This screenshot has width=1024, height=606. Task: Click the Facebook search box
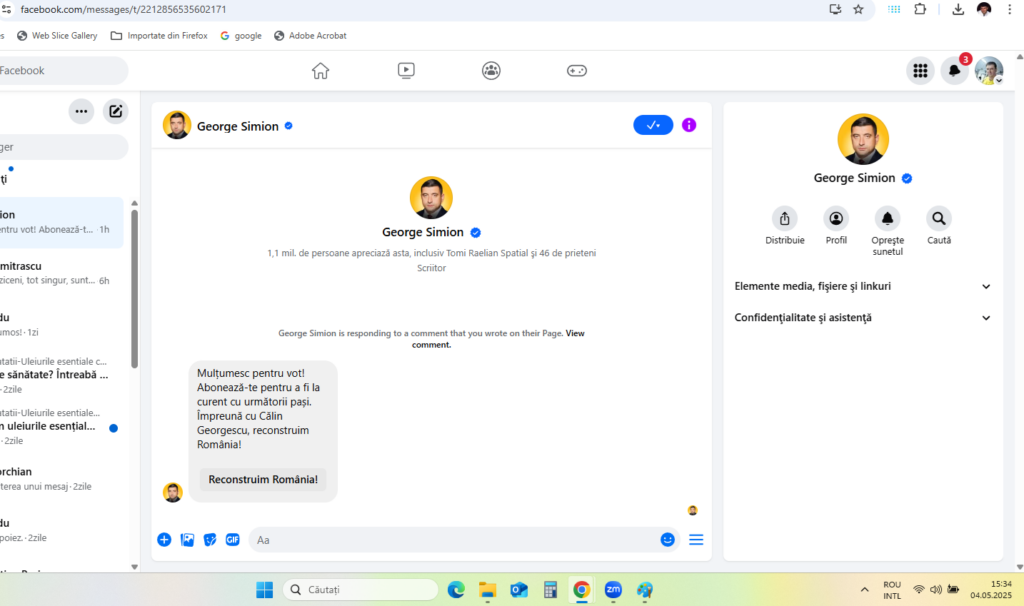click(63, 71)
